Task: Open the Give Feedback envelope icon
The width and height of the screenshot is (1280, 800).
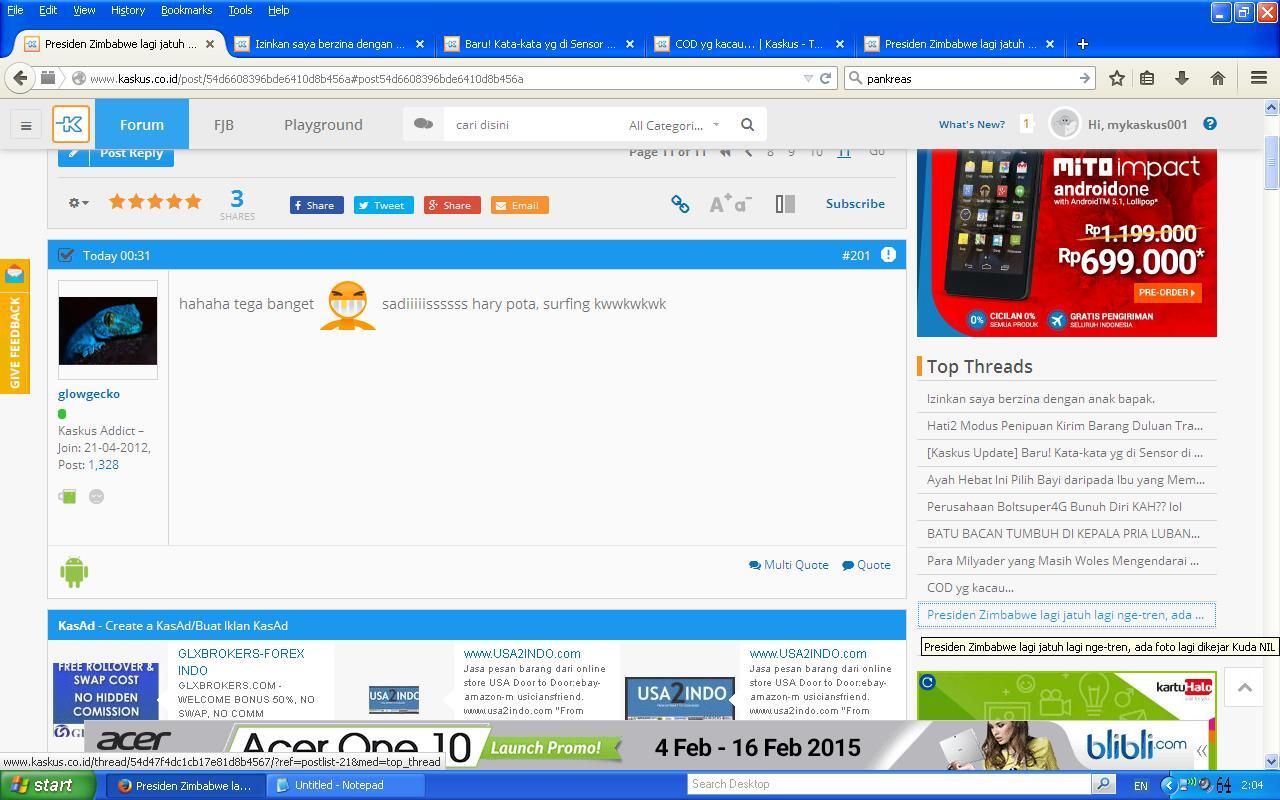Action: pos(14,274)
